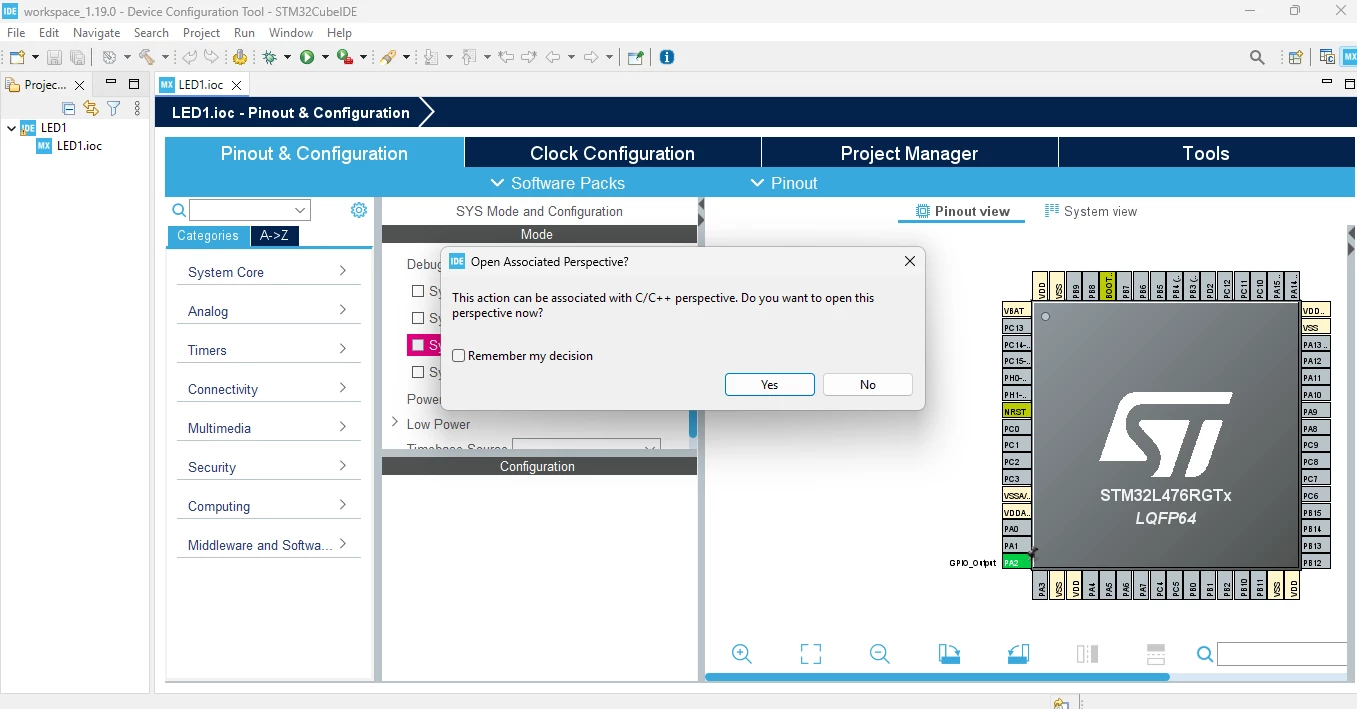Click the Forward navigation arrow icon
1357x709 pixels.
tap(590, 57)
